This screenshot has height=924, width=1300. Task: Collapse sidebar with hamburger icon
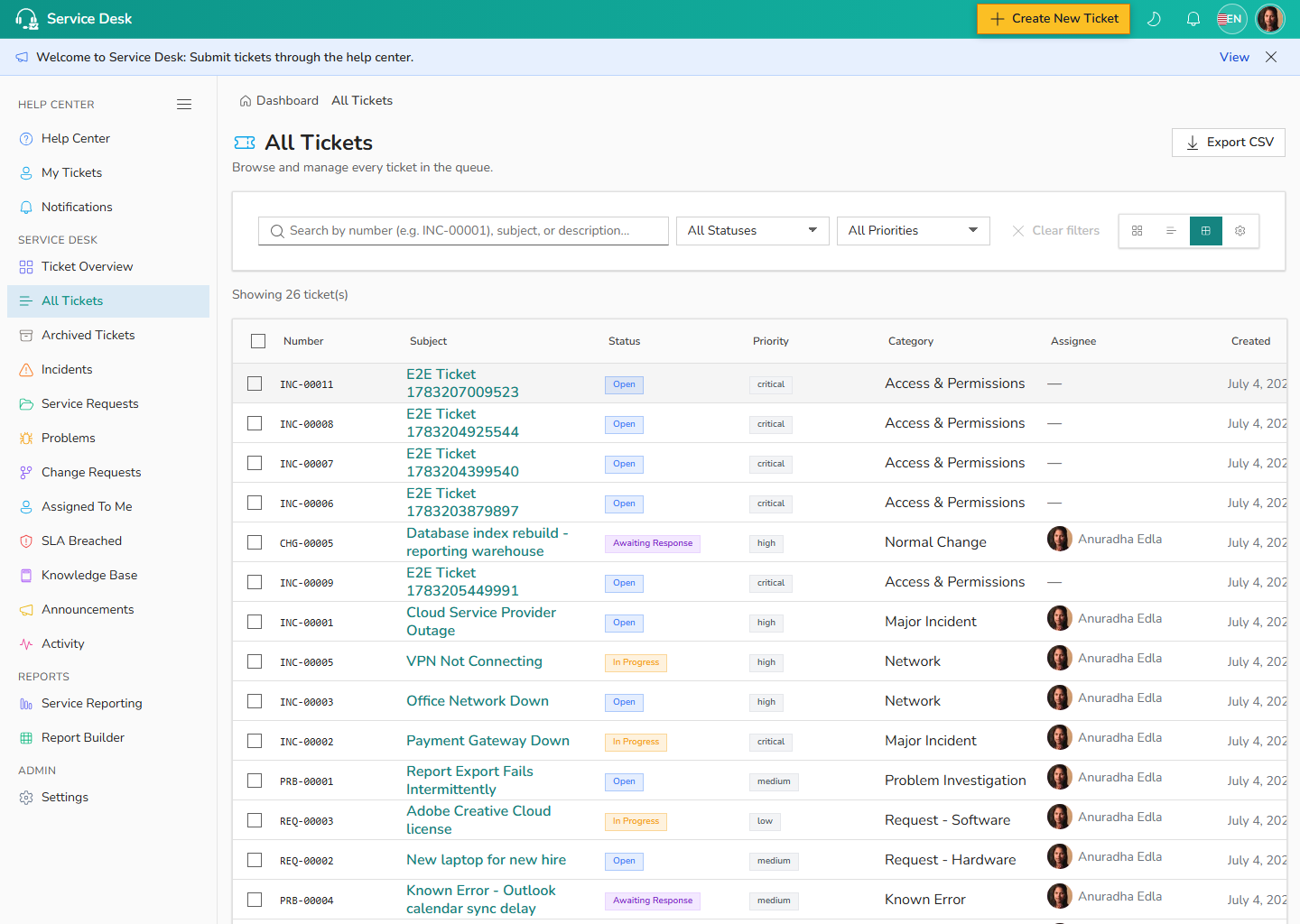[184, 105]
